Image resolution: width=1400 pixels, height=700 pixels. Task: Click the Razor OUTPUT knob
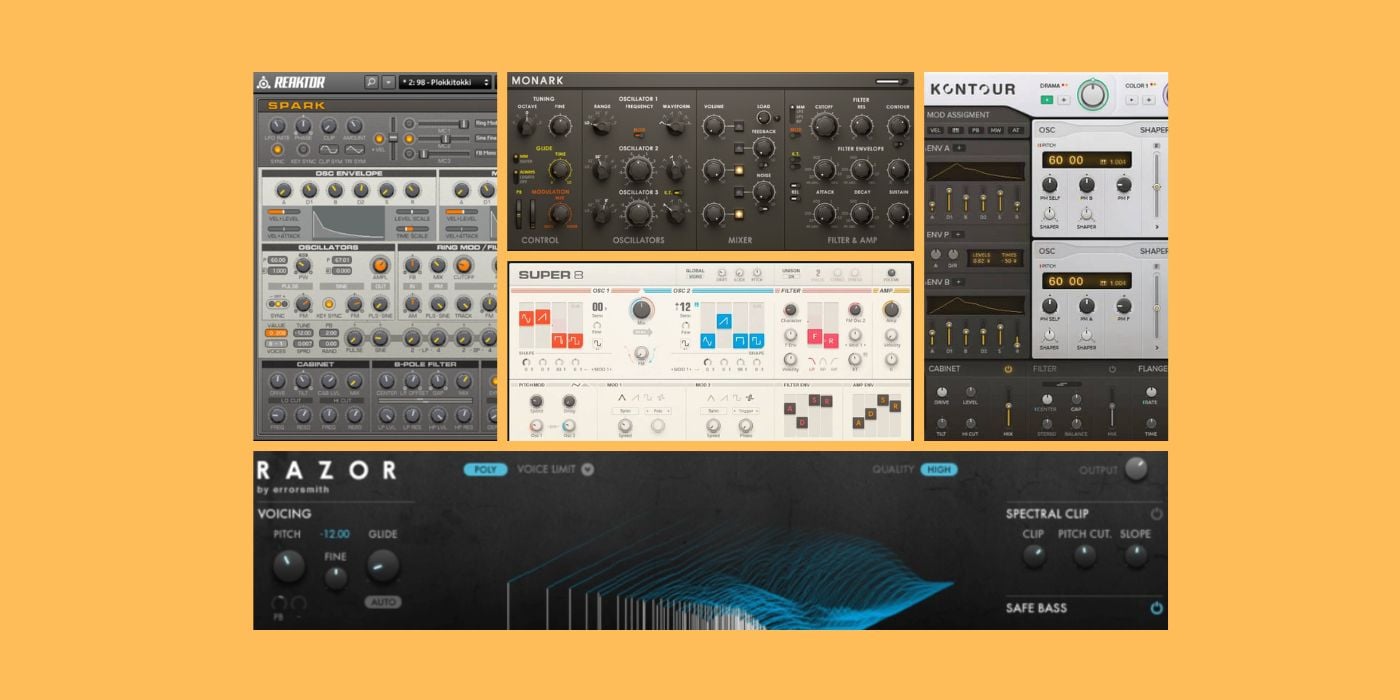pos(1135,469)
